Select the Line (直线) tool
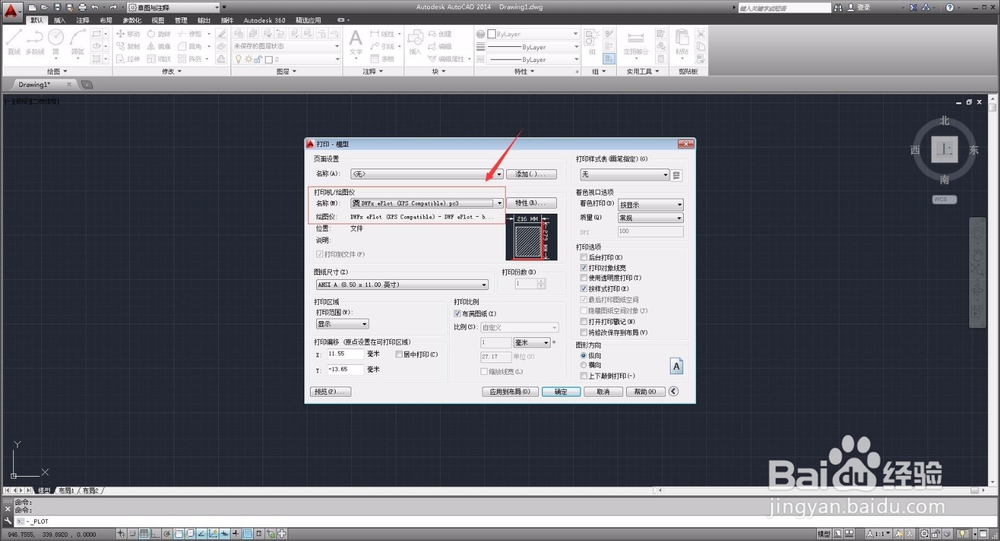1000x541 pixels. click(x=14, y=41)
